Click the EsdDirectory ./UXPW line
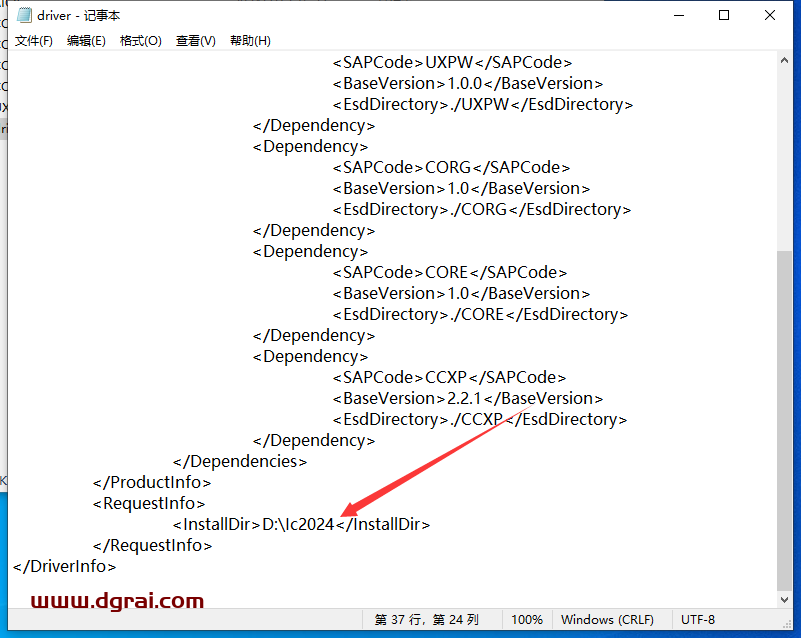801x638 pixels. [483, 104]
